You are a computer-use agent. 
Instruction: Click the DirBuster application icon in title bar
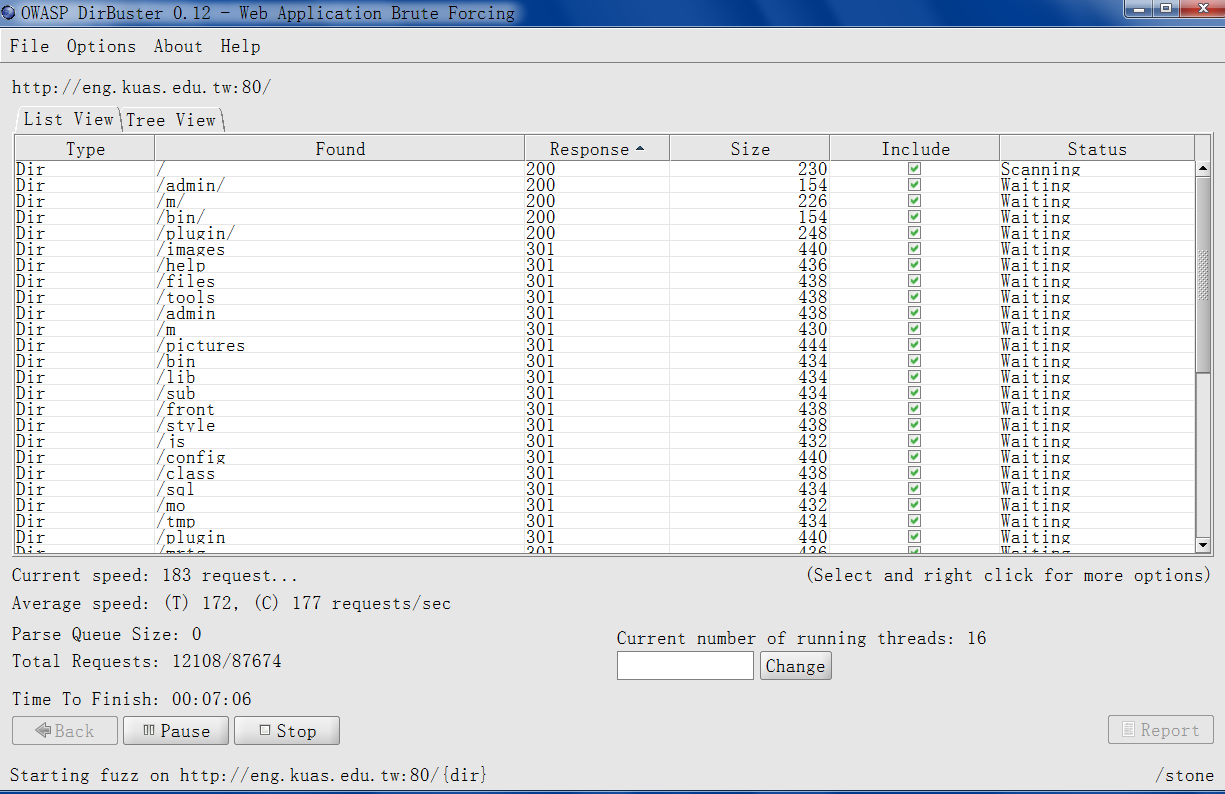(x=9, y=13)
